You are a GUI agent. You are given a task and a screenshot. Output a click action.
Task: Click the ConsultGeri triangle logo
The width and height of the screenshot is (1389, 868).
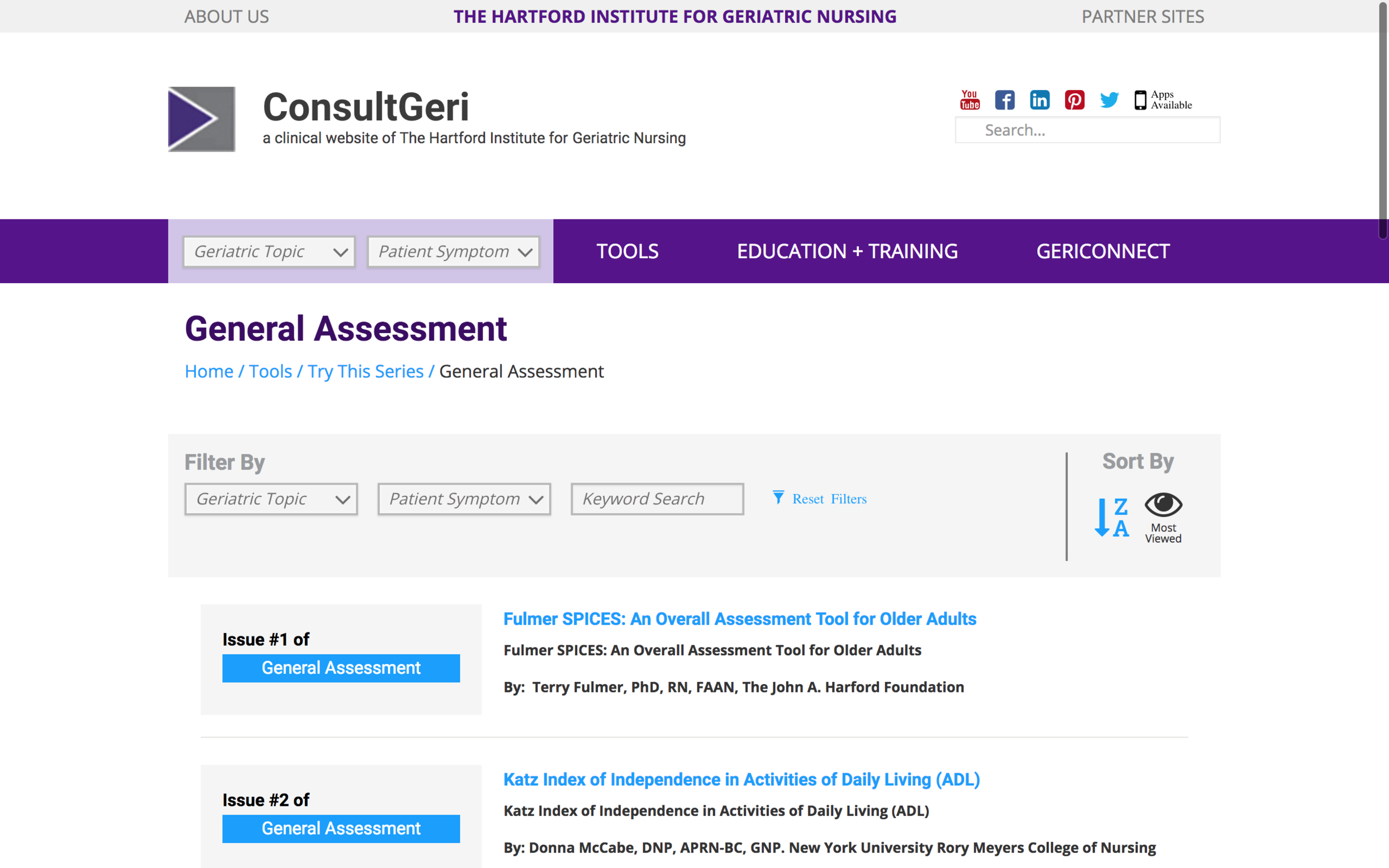coord(202,119)
